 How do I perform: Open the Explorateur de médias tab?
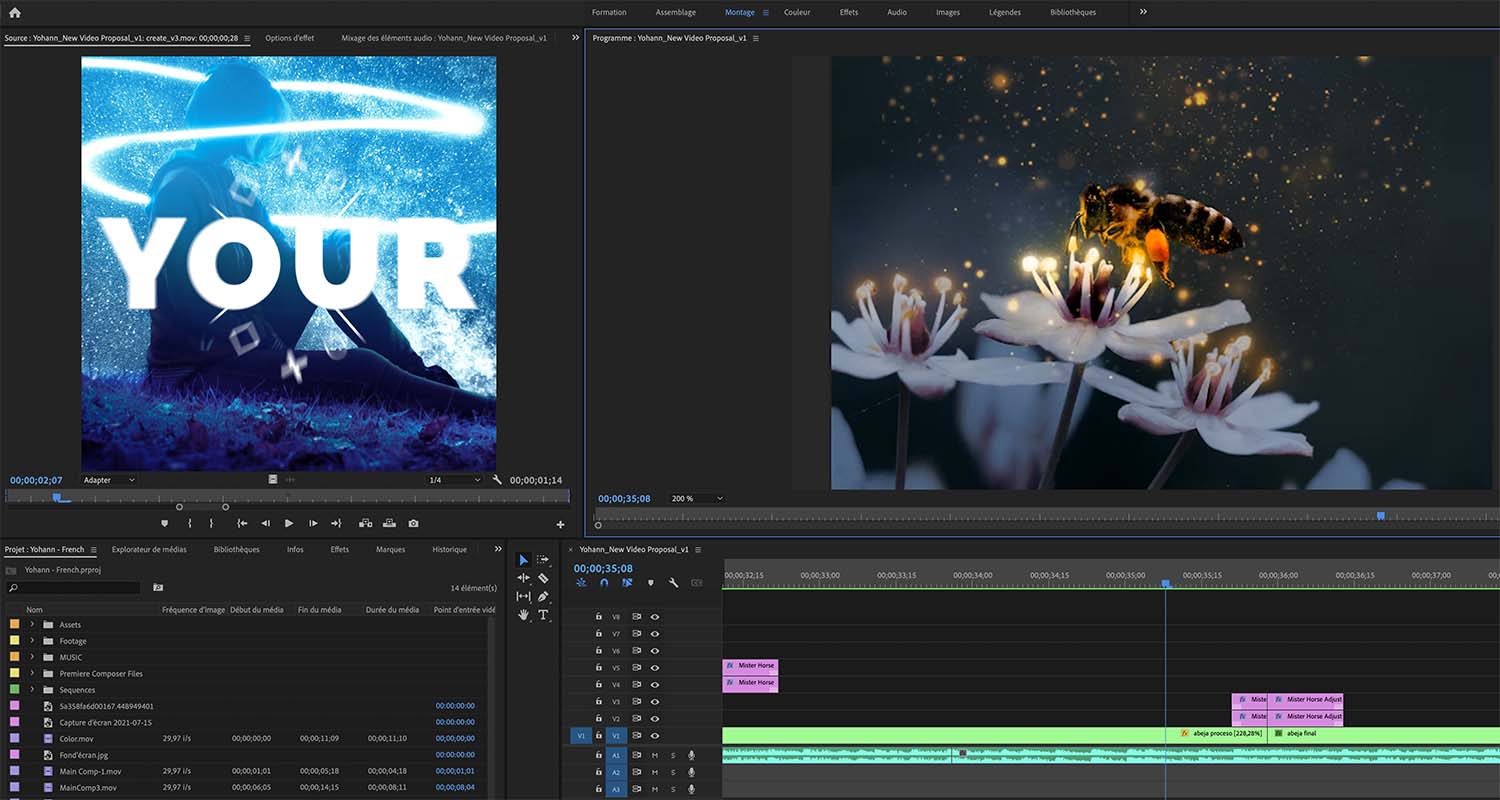[149, 549]
